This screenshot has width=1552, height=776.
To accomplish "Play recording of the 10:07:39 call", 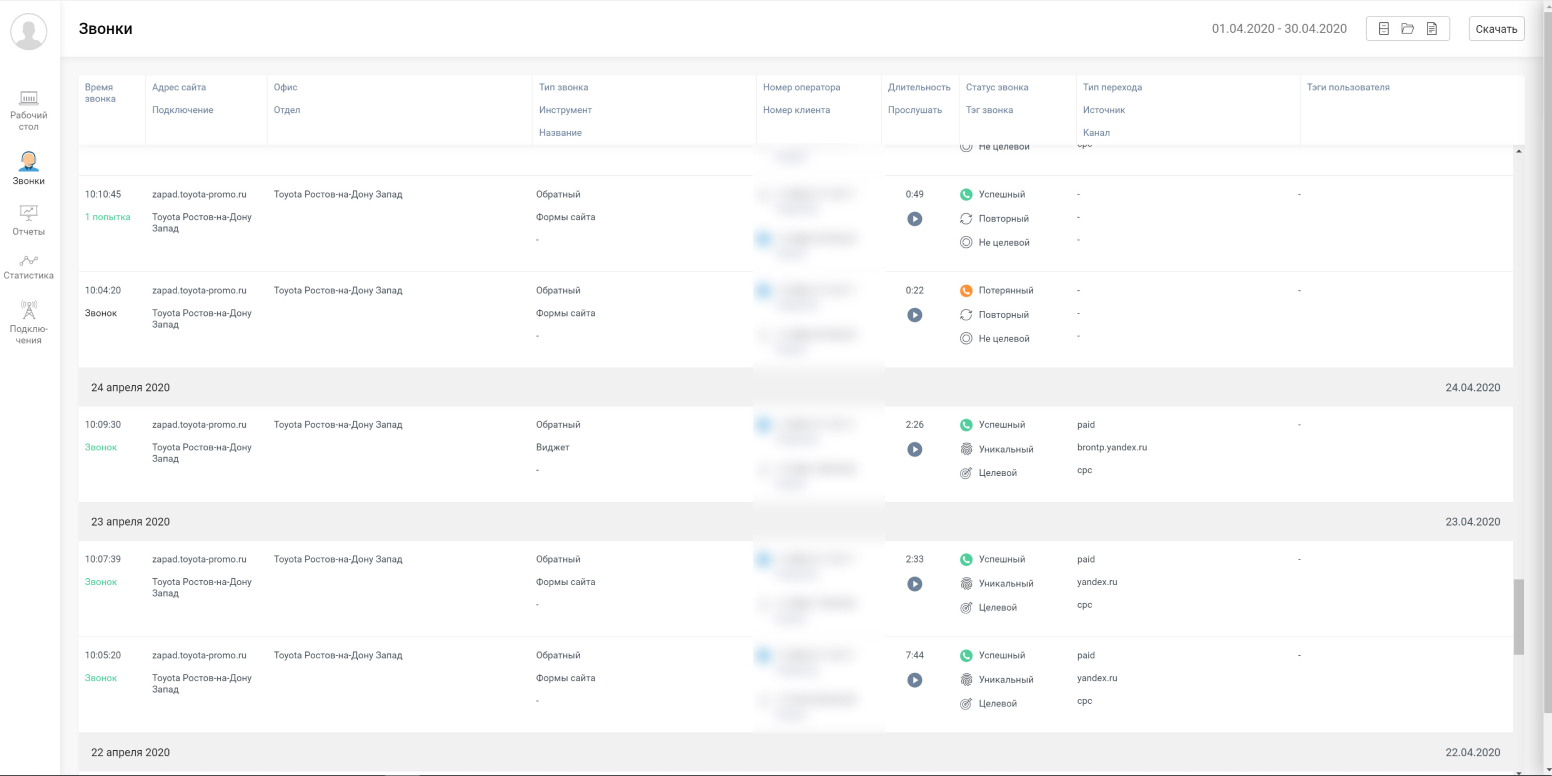I will [x=914, y=584].
